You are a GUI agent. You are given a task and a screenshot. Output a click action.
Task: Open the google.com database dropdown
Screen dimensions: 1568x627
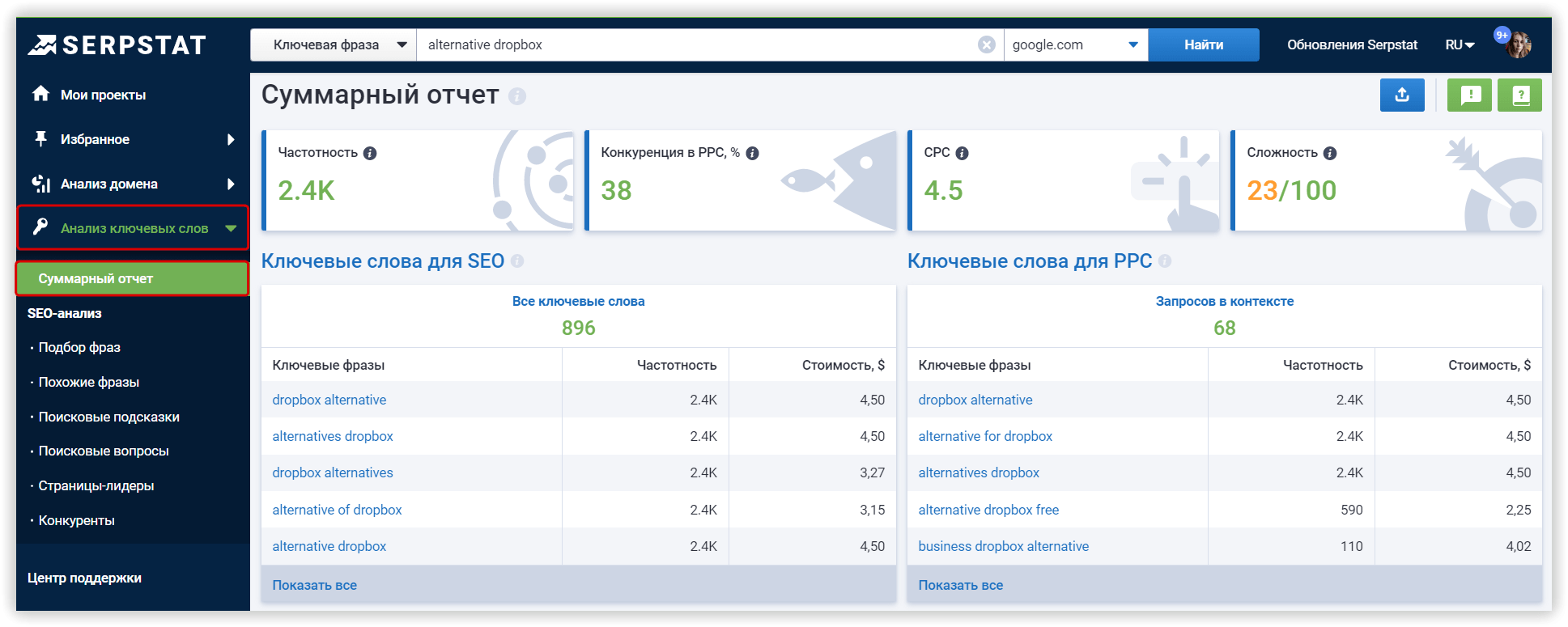click(x=1075, y=44)
